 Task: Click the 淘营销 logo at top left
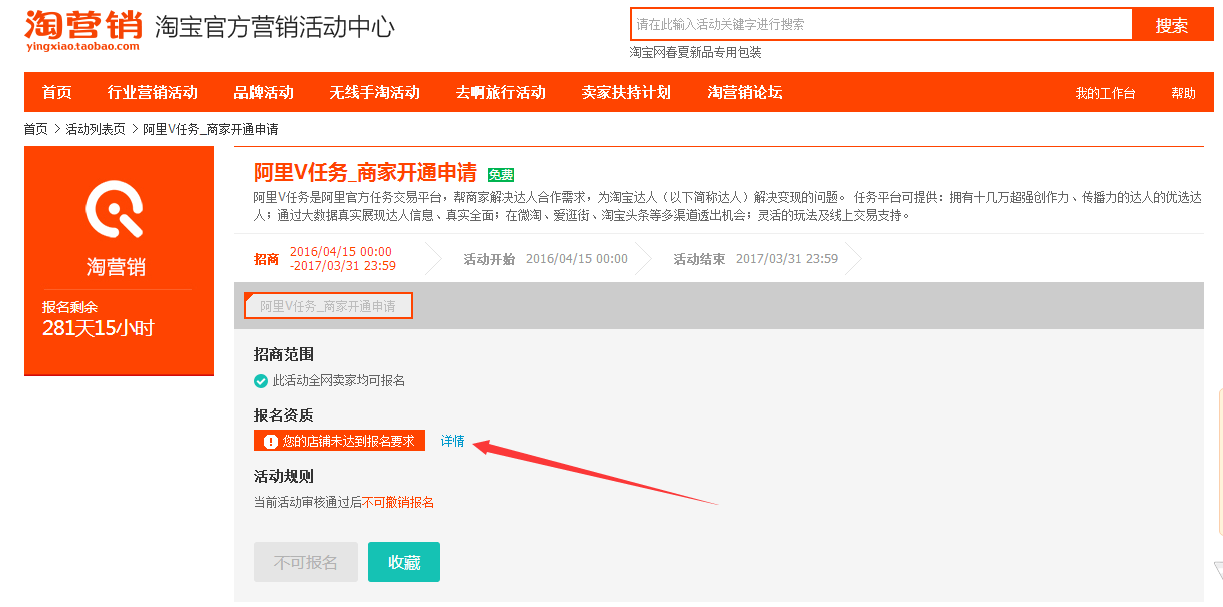tap(83, 30)
